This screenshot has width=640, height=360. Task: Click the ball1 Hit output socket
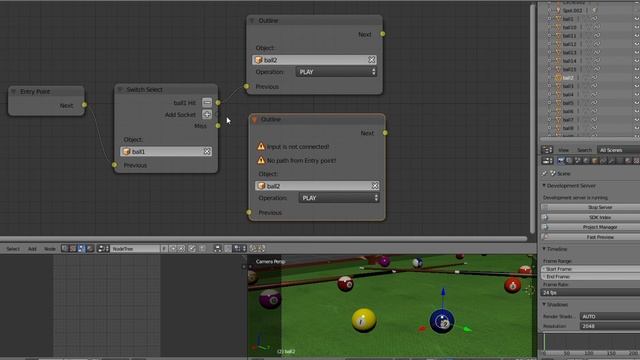click(218, 102)
